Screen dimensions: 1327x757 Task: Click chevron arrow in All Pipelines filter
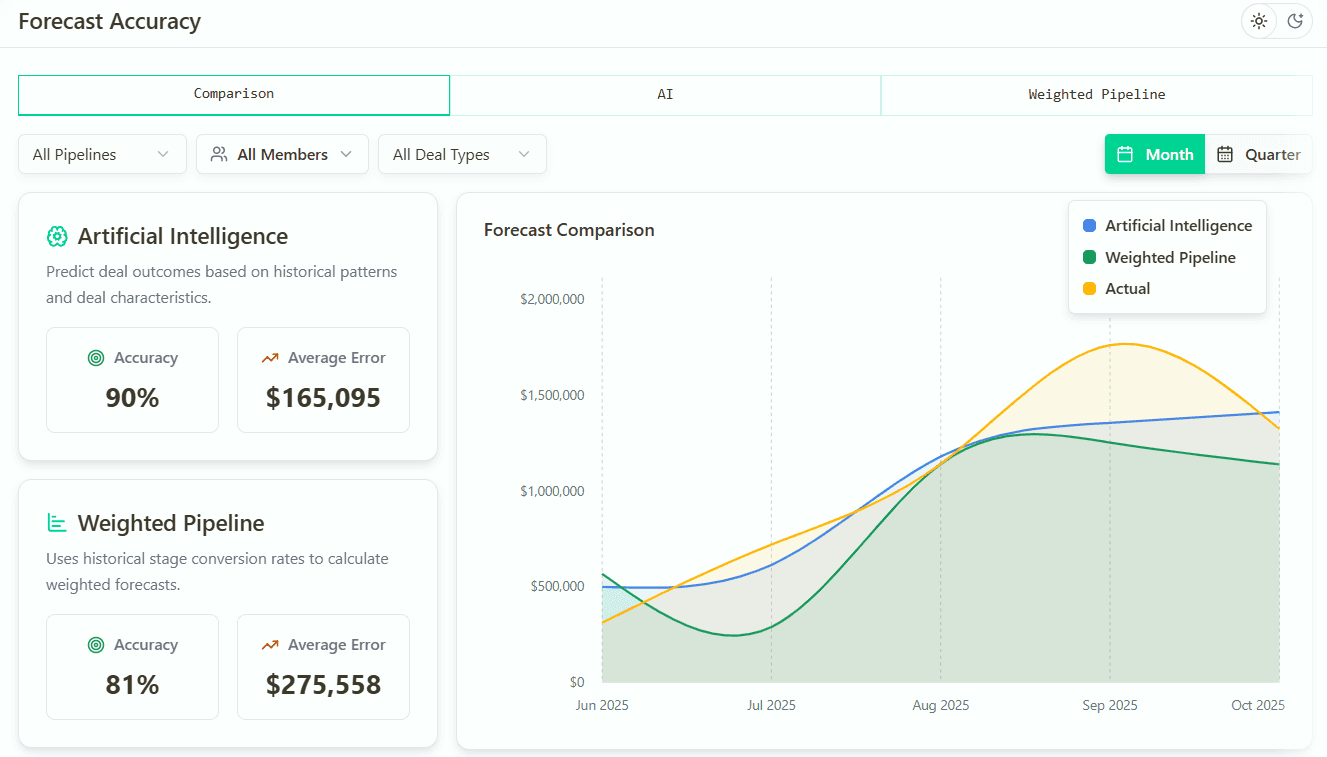click(x=163, y=154)
